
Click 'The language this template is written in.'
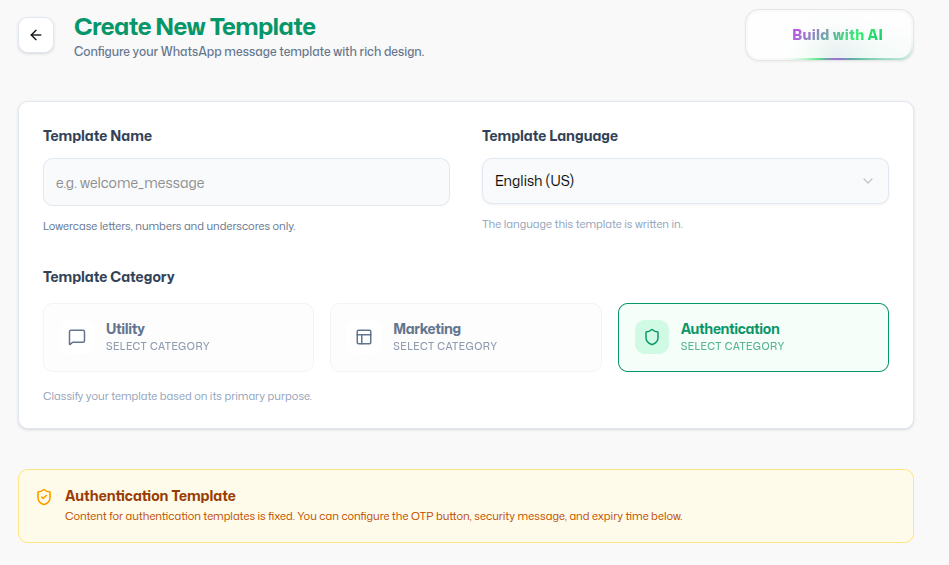582,224
